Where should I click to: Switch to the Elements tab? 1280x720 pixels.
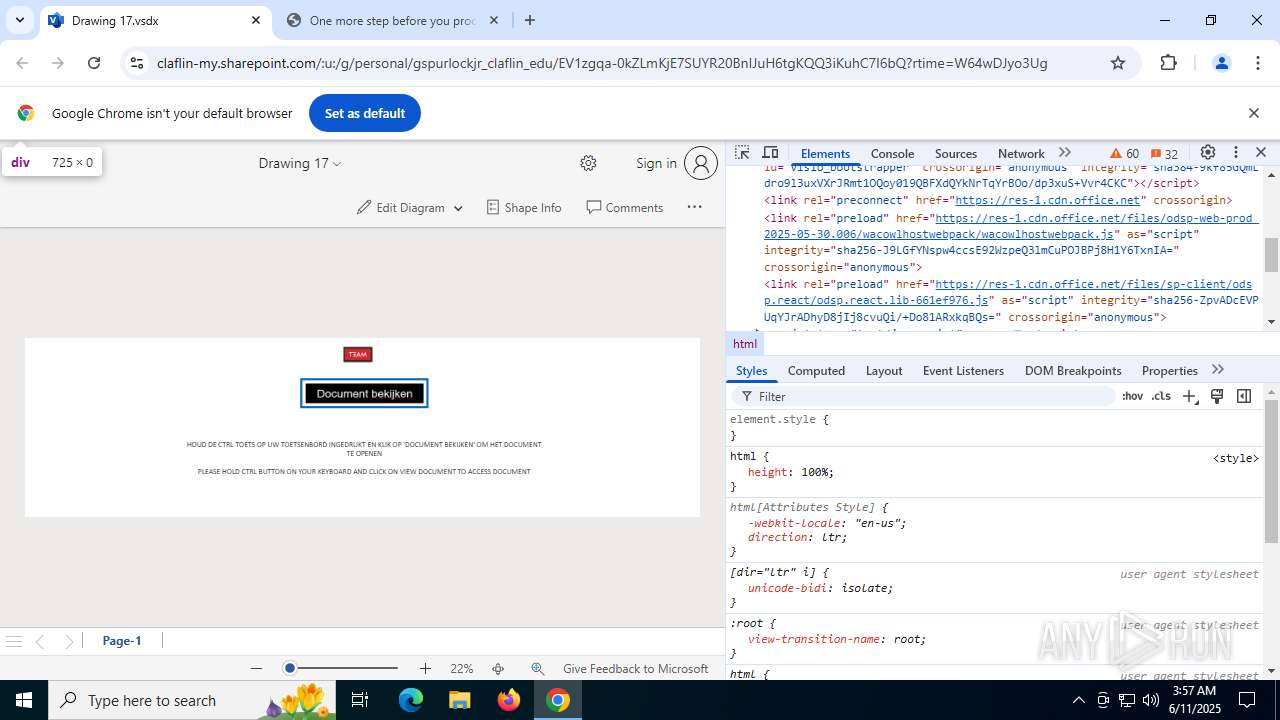pos(825,153)
